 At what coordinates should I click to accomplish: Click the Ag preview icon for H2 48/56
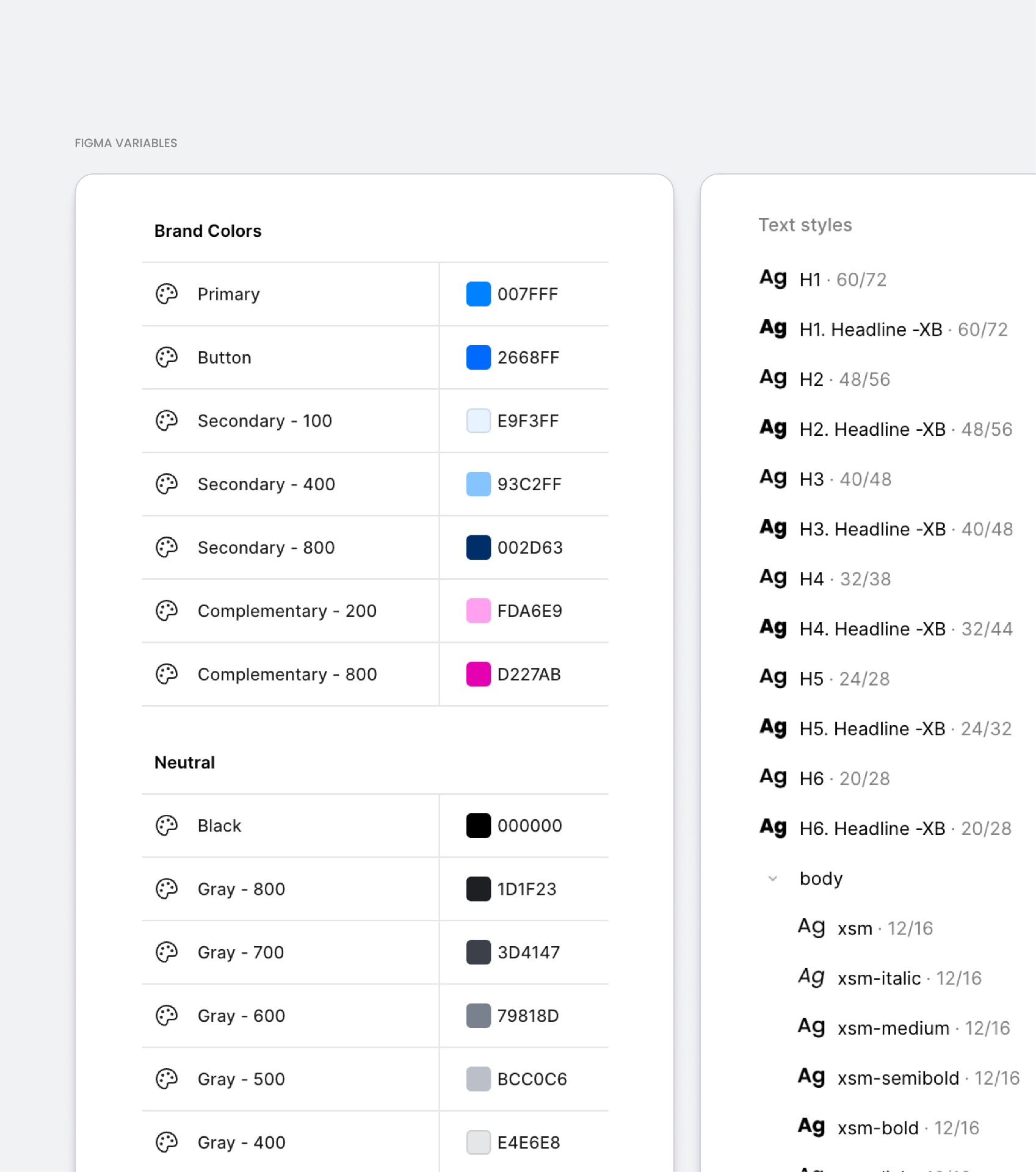[x=773, y=379]
